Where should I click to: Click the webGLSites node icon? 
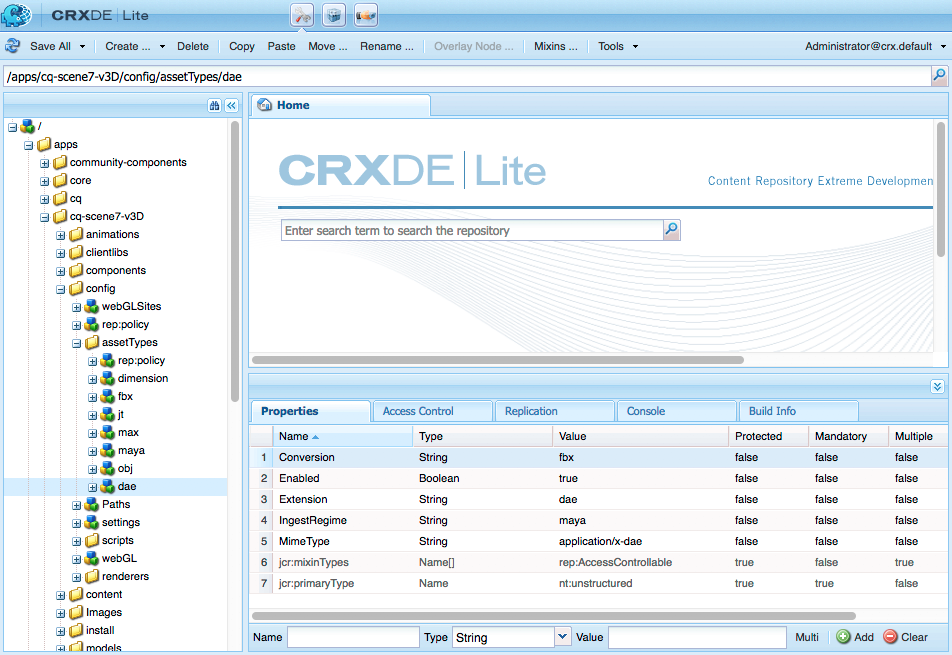[92, 307]
